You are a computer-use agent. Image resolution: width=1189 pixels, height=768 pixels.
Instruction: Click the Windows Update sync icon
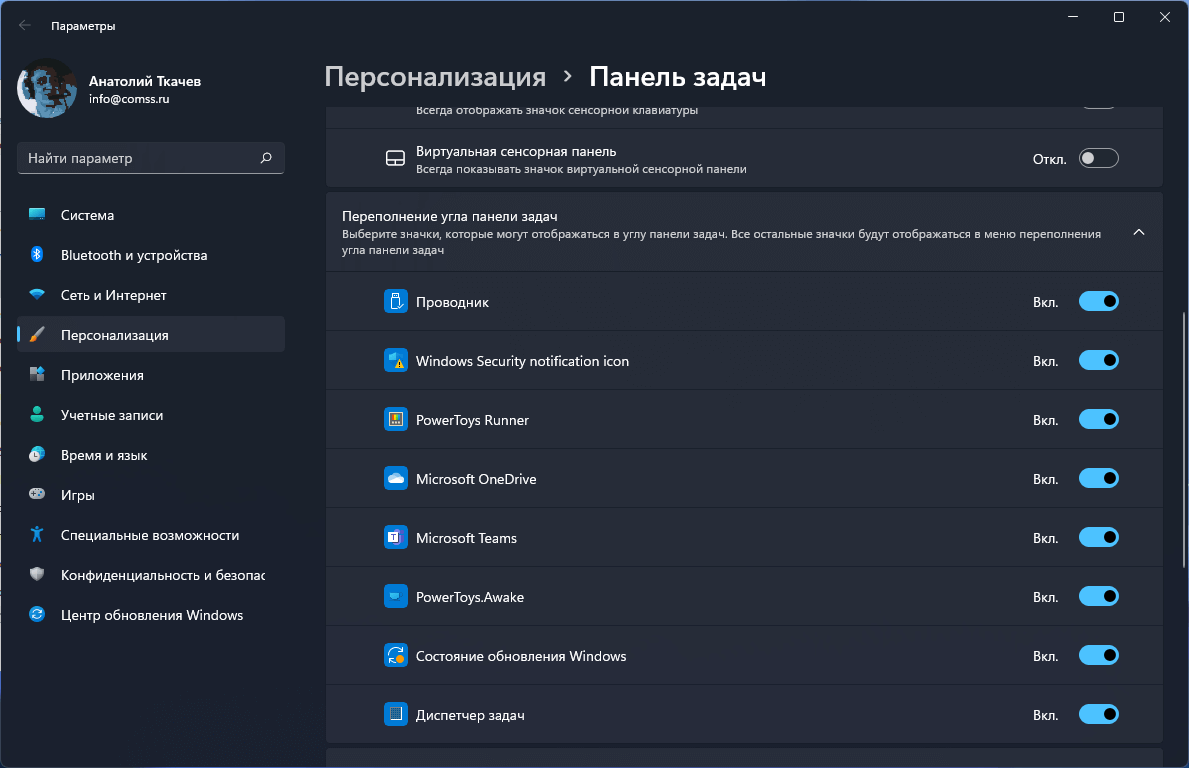(36, 614)
